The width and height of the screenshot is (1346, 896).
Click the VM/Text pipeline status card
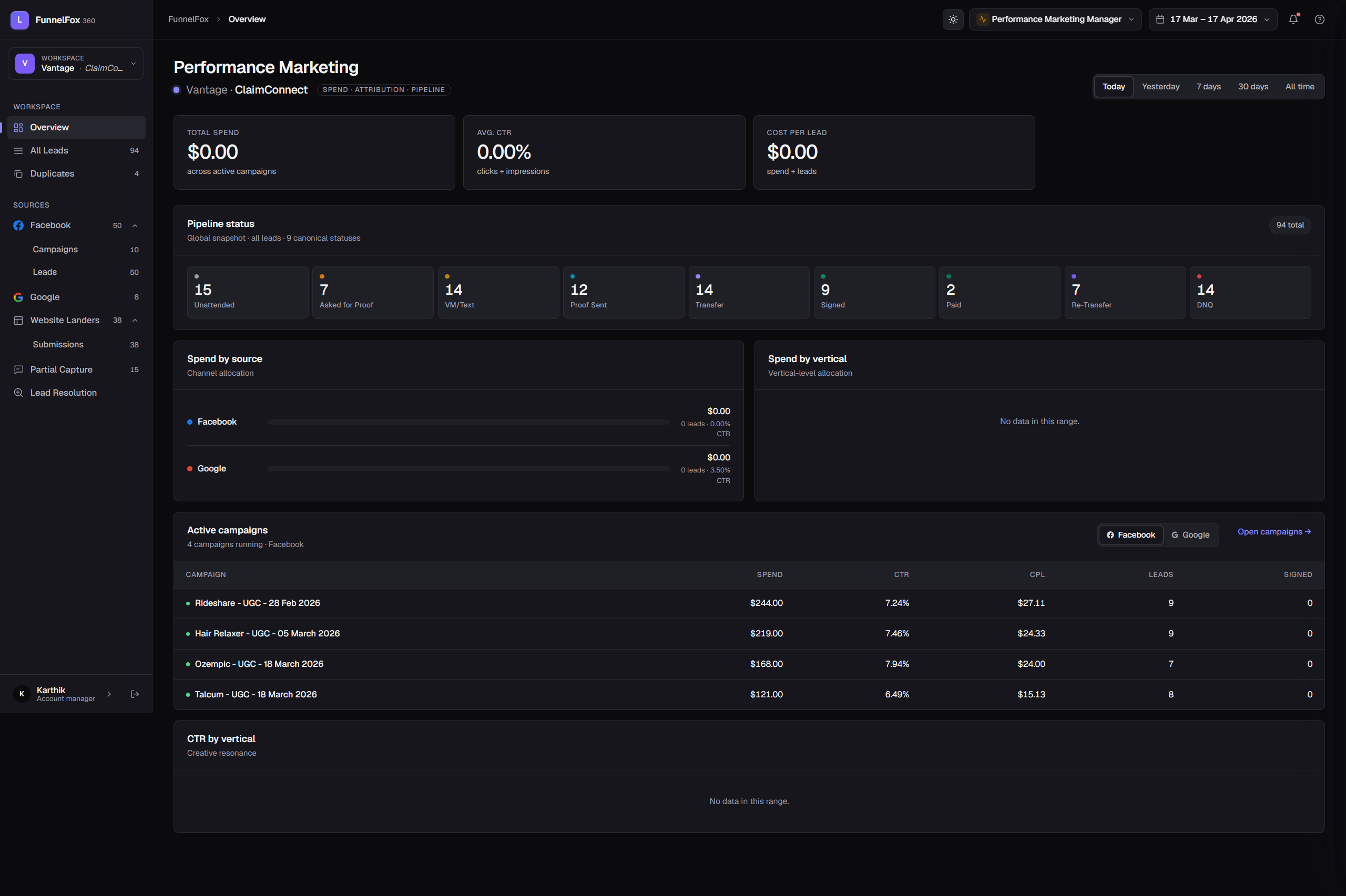(x=498, y=293)
